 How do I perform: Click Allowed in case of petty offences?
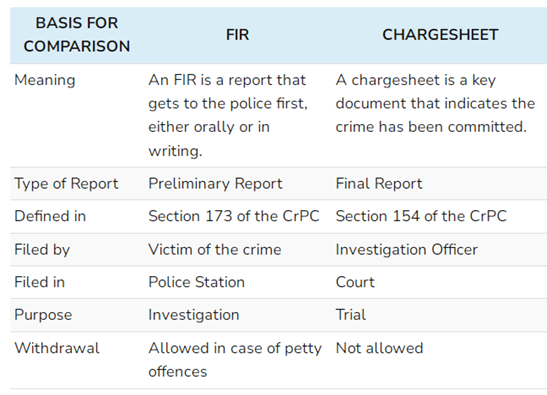(x=235, y=360)
